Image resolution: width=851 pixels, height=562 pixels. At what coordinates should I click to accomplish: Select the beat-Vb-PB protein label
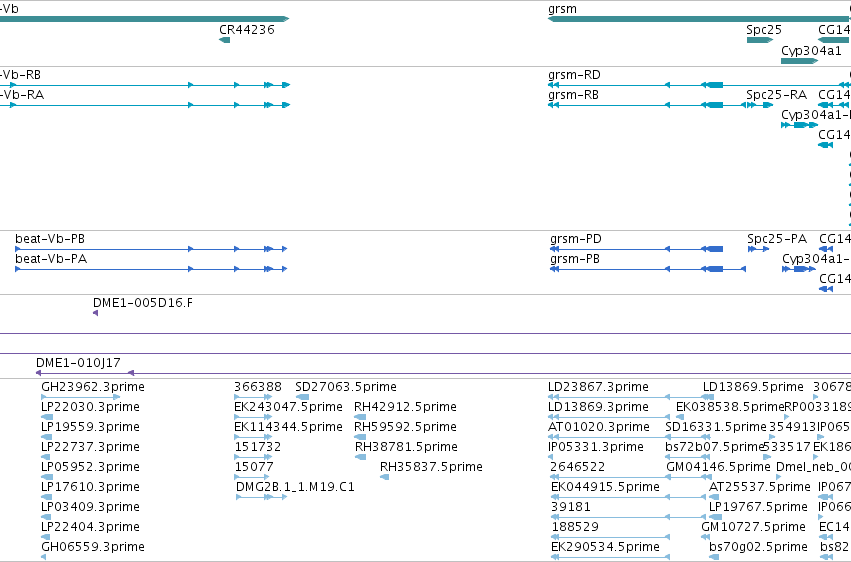coord(50,239)
